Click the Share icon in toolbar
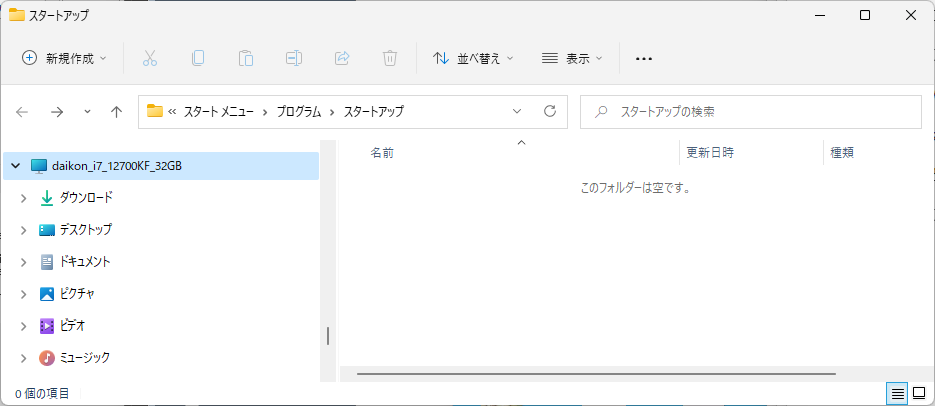This screenshot has height=406, width=935. pos(342,58)
